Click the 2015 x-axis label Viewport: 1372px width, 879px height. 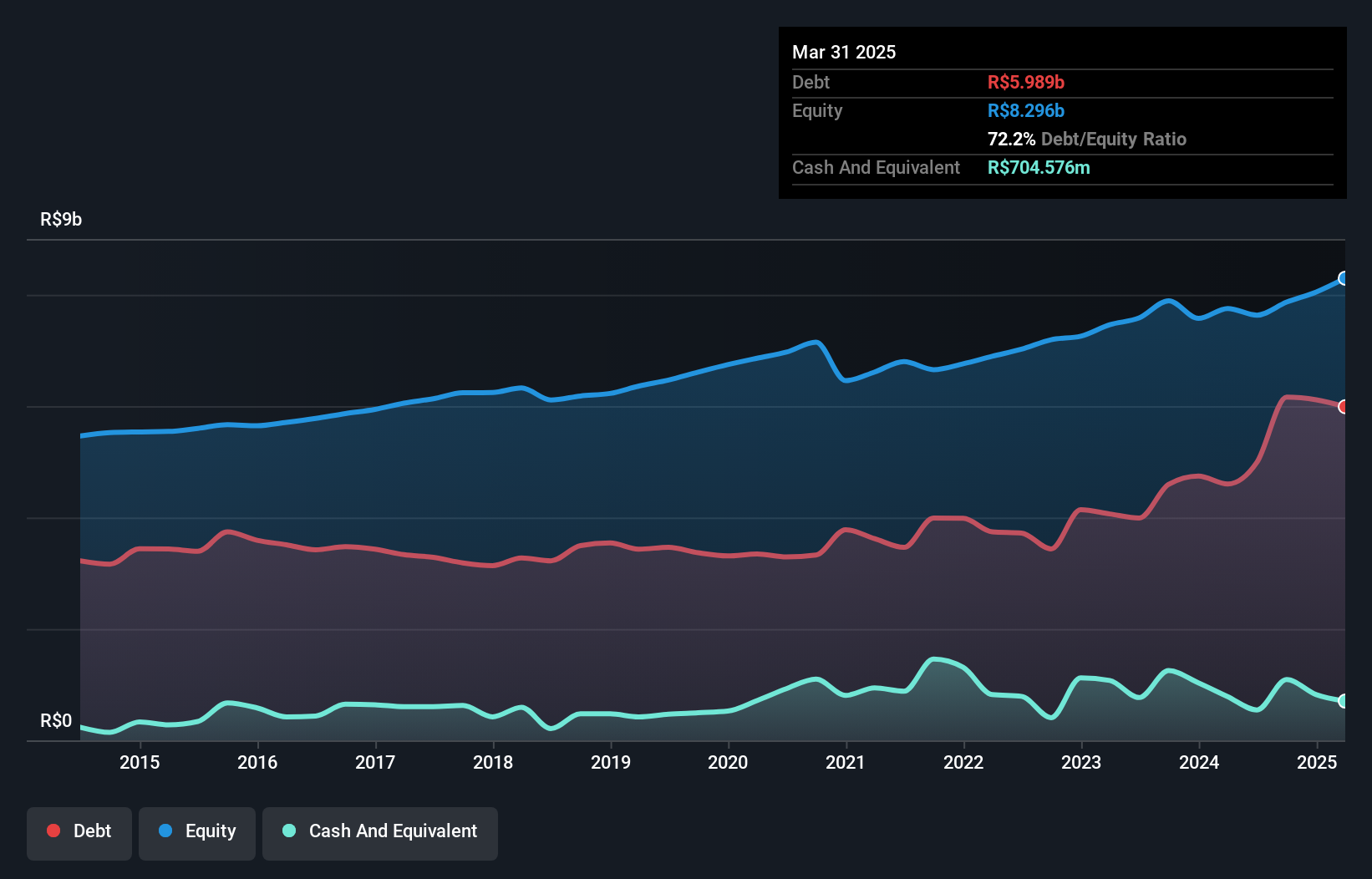coord(140,762)
